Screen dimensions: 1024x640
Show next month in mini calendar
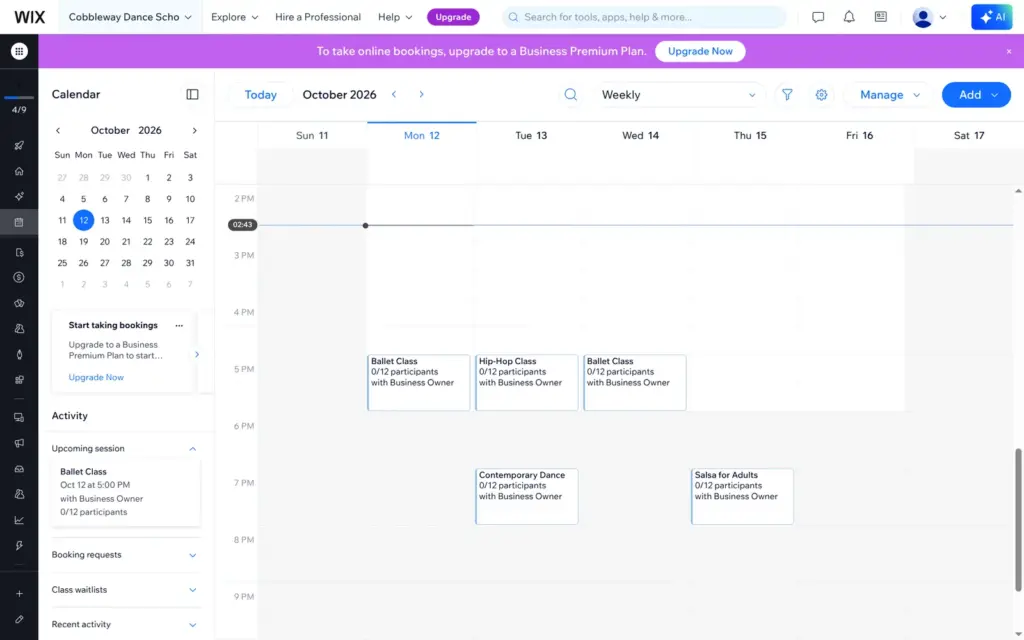(x=194, y=131)
